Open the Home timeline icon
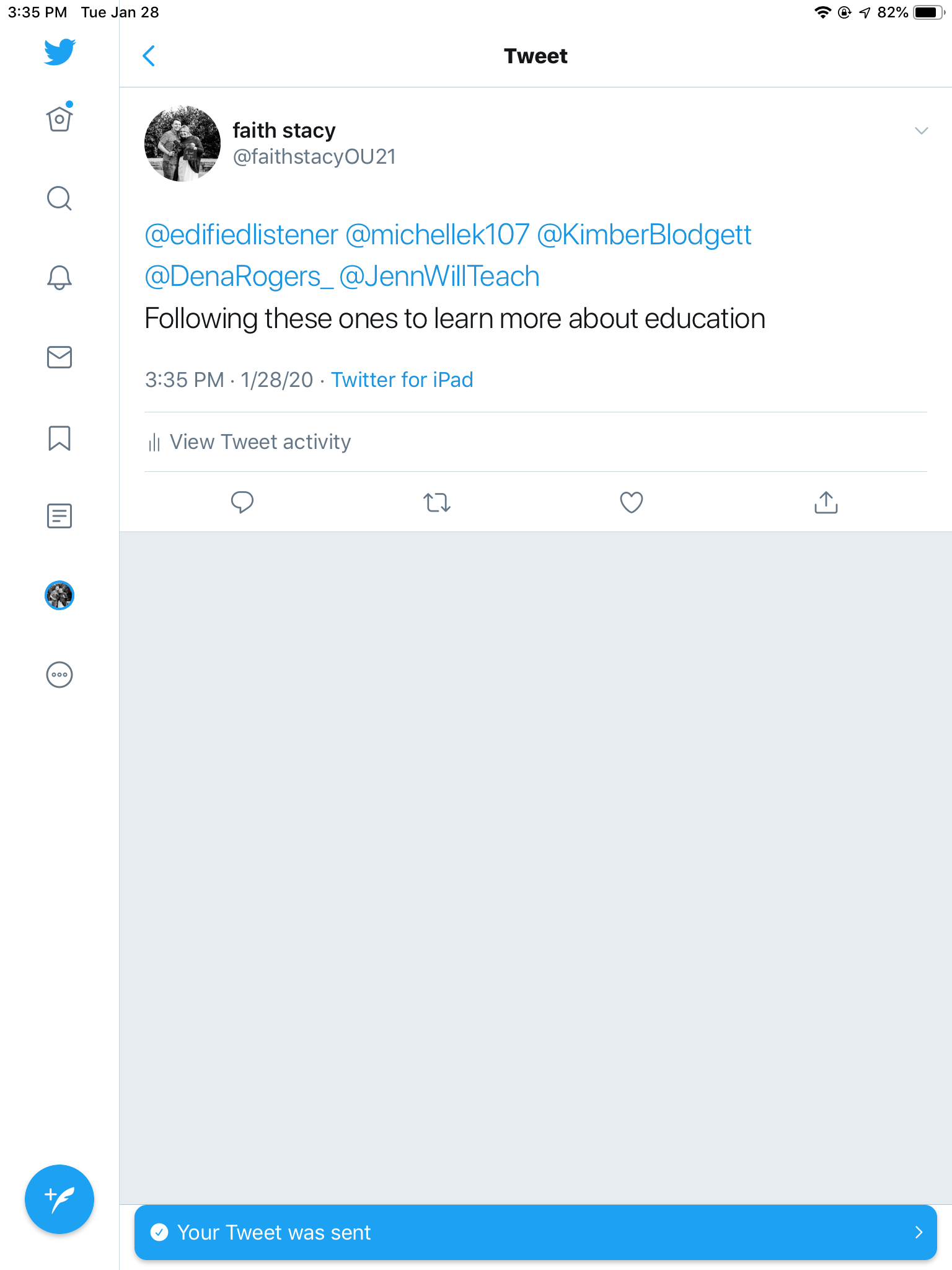 coord(59,118)
